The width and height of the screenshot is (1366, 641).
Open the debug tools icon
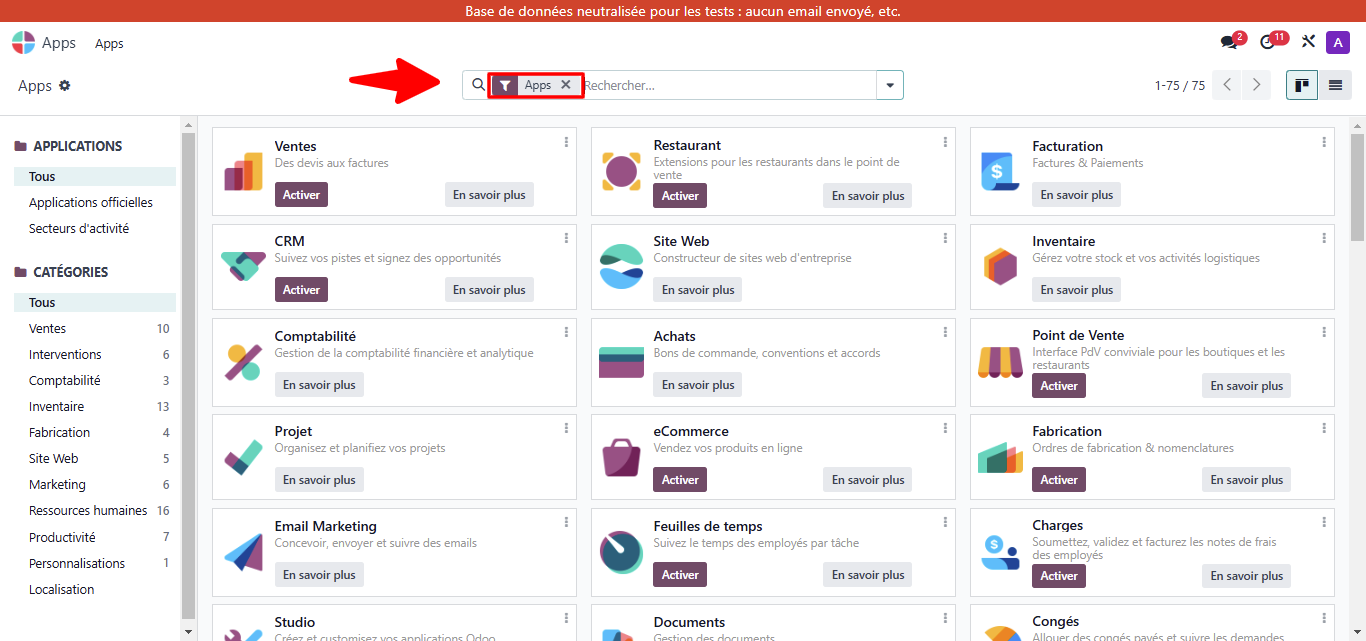tap(1308, 42)
